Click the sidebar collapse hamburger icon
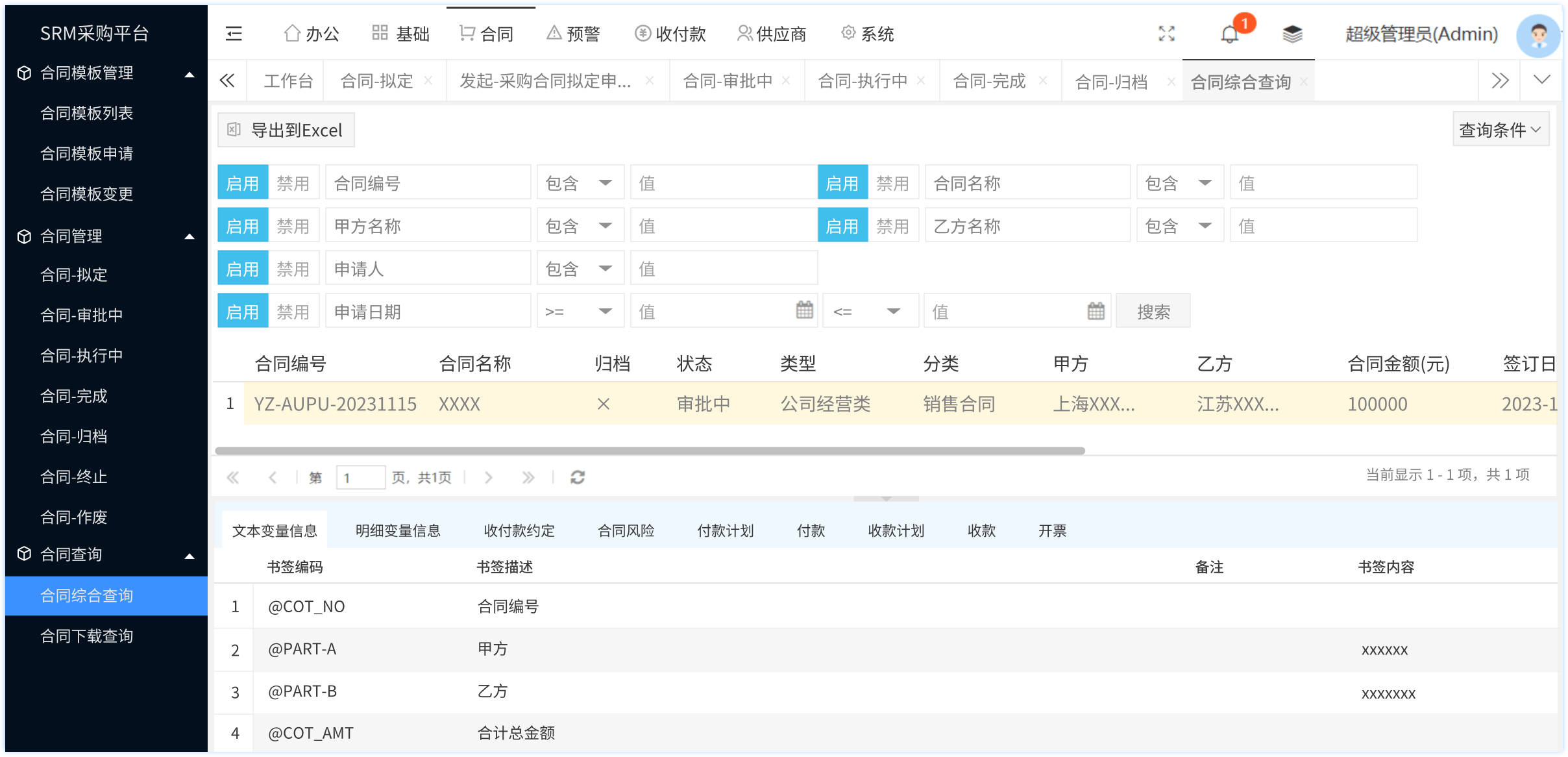The image size is (1568, 757). tap(234, 34)
